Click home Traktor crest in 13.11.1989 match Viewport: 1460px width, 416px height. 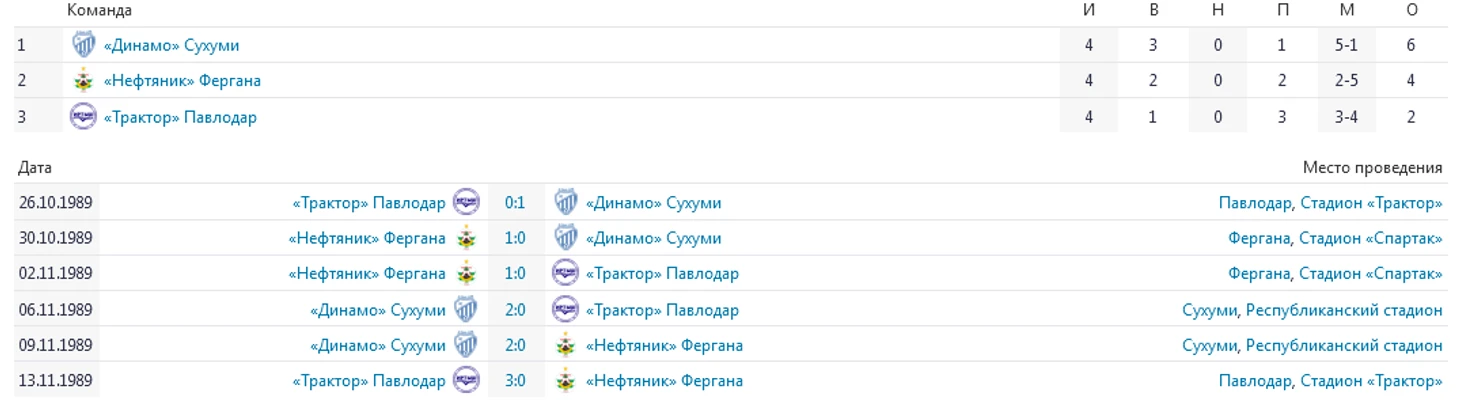[466, 381]
